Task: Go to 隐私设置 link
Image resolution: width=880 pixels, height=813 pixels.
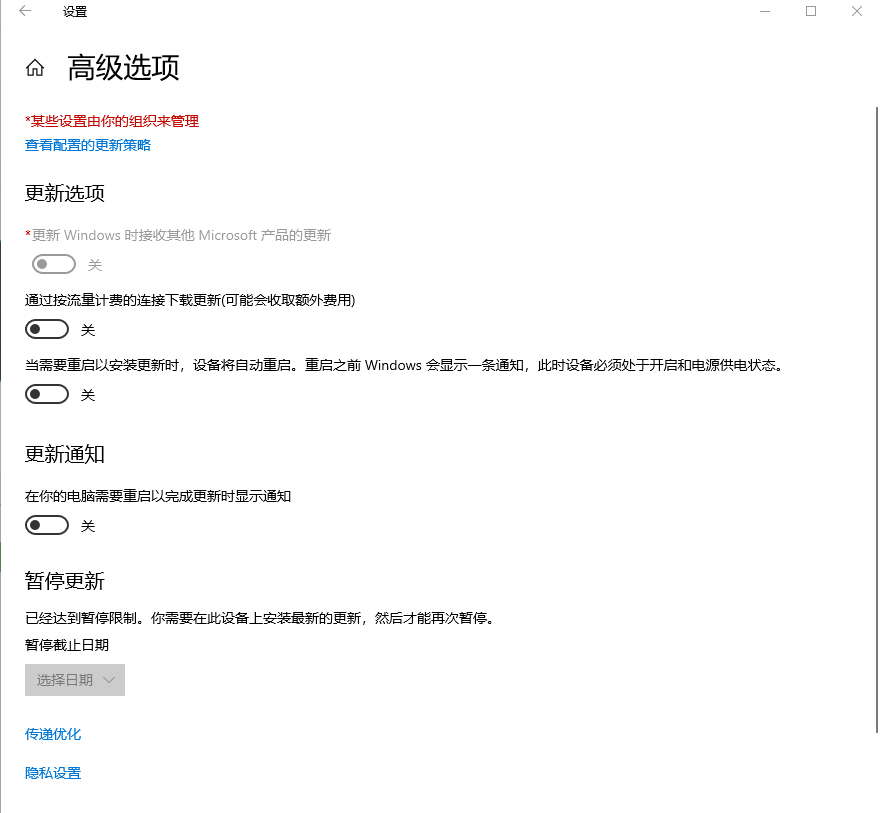Action: tap(53, 773)
